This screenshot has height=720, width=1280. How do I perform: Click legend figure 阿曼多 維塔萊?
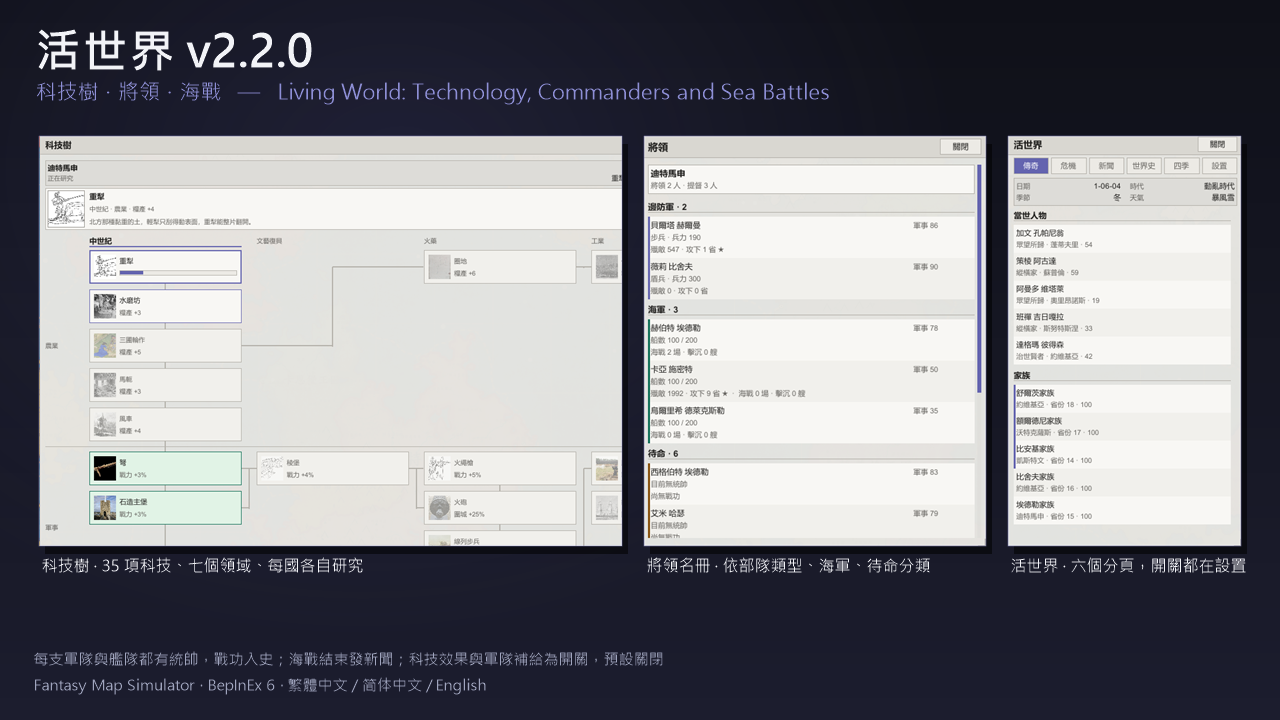[1122, 294]
